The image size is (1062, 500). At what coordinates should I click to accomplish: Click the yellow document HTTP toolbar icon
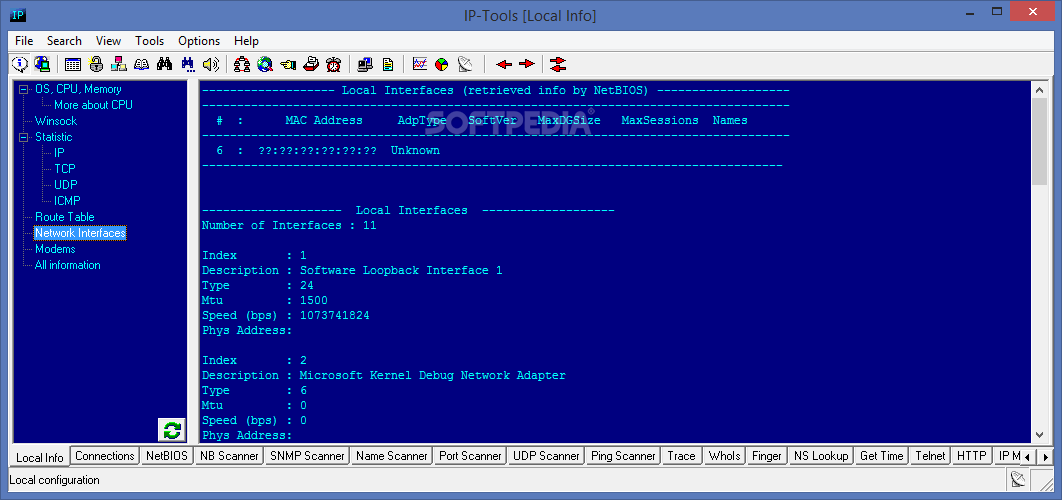[387, 64]
